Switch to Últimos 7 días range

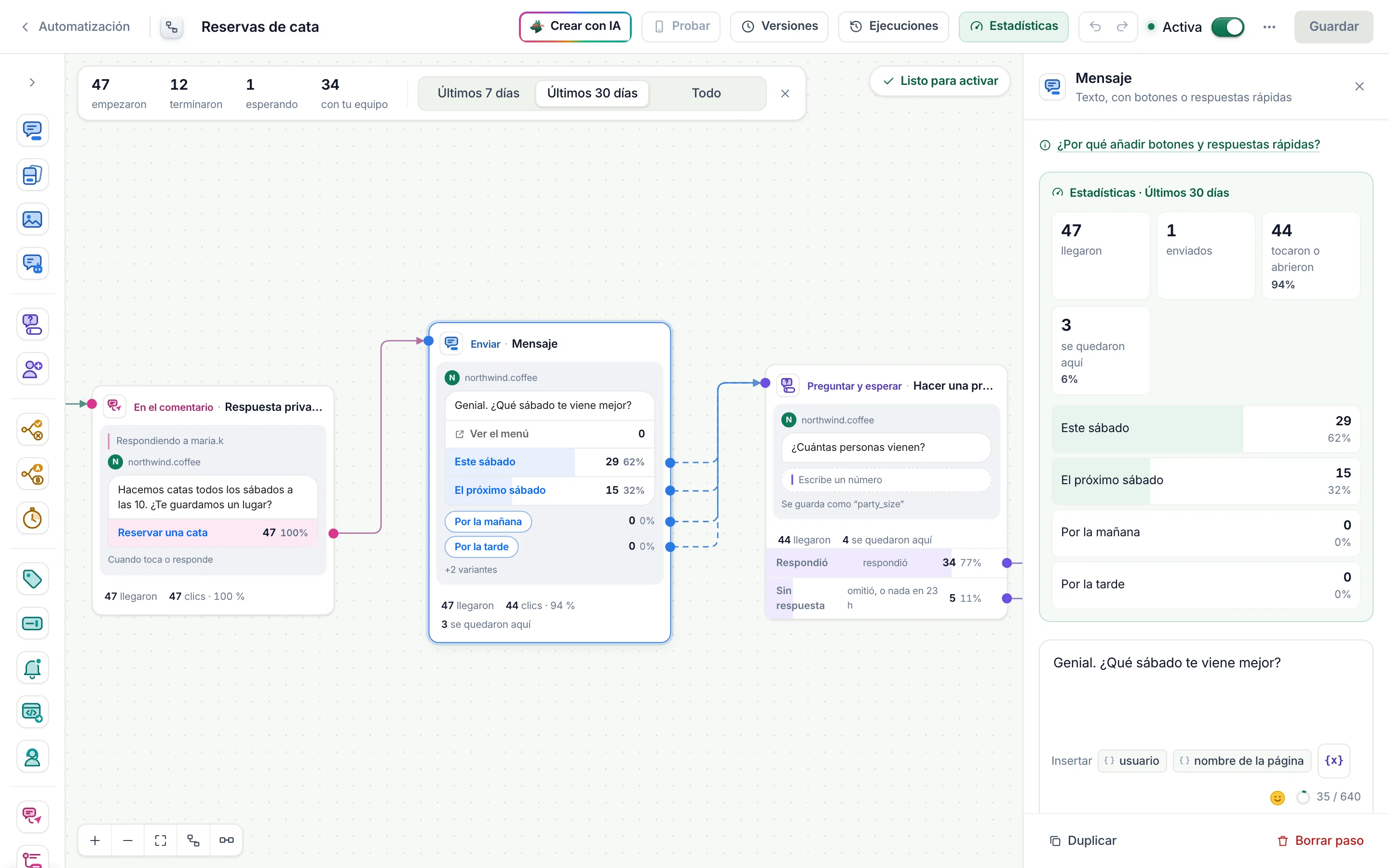pos(478,93)
